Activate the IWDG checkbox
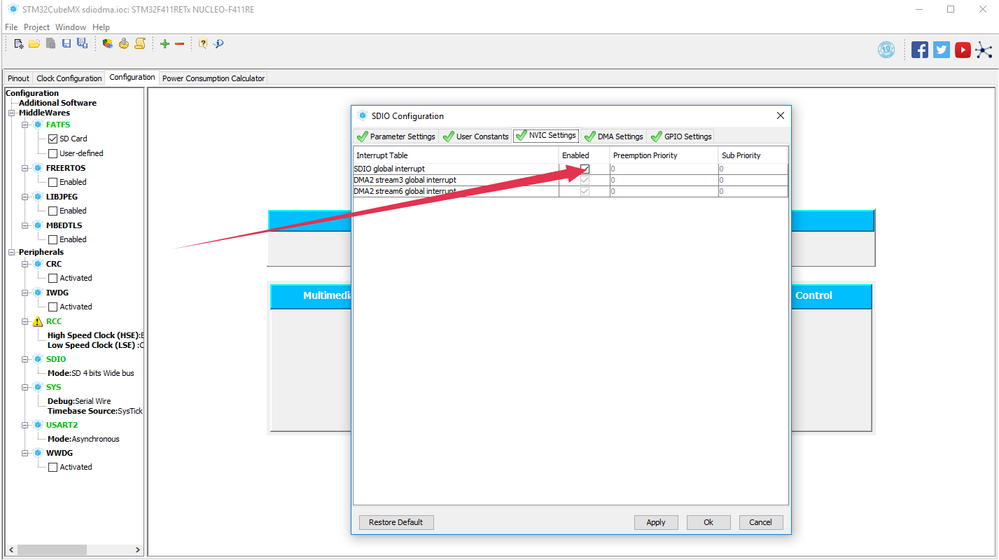This screenshot has width=999, height=560. pos(53,307)
